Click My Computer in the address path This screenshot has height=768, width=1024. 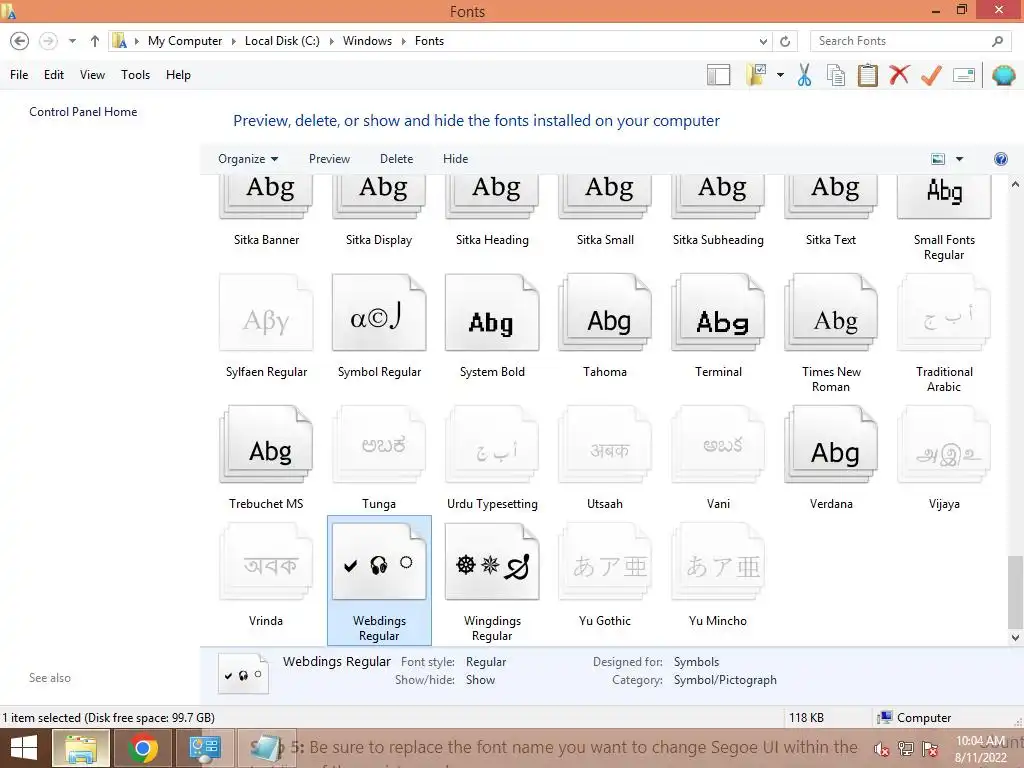(x=185, y=41)
